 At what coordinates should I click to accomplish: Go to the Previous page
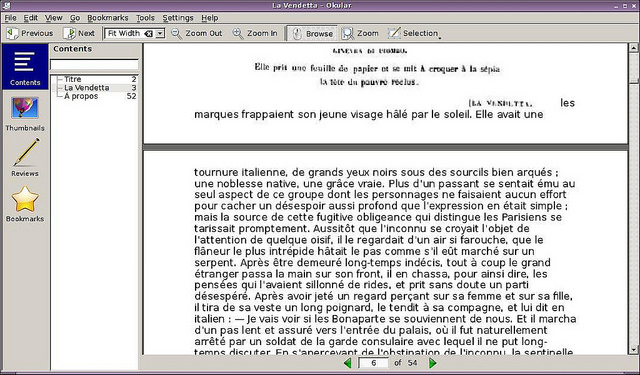click(30, 33)
